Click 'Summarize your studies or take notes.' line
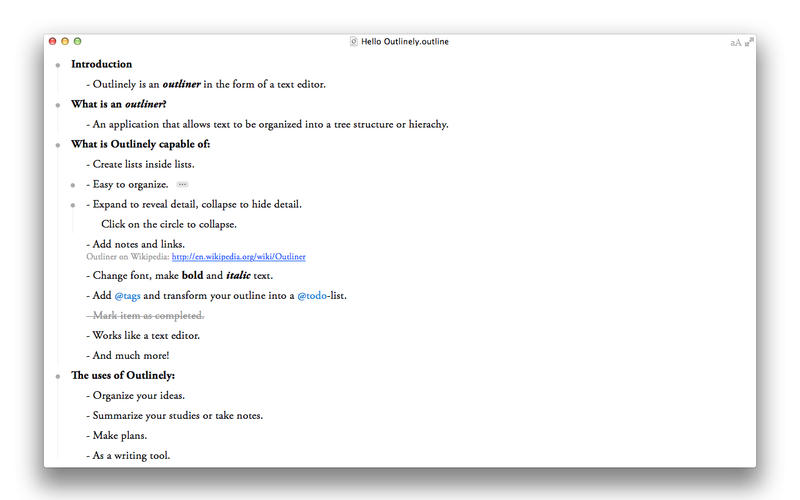Viewport: 800px width, 500px height. [174, 416]
